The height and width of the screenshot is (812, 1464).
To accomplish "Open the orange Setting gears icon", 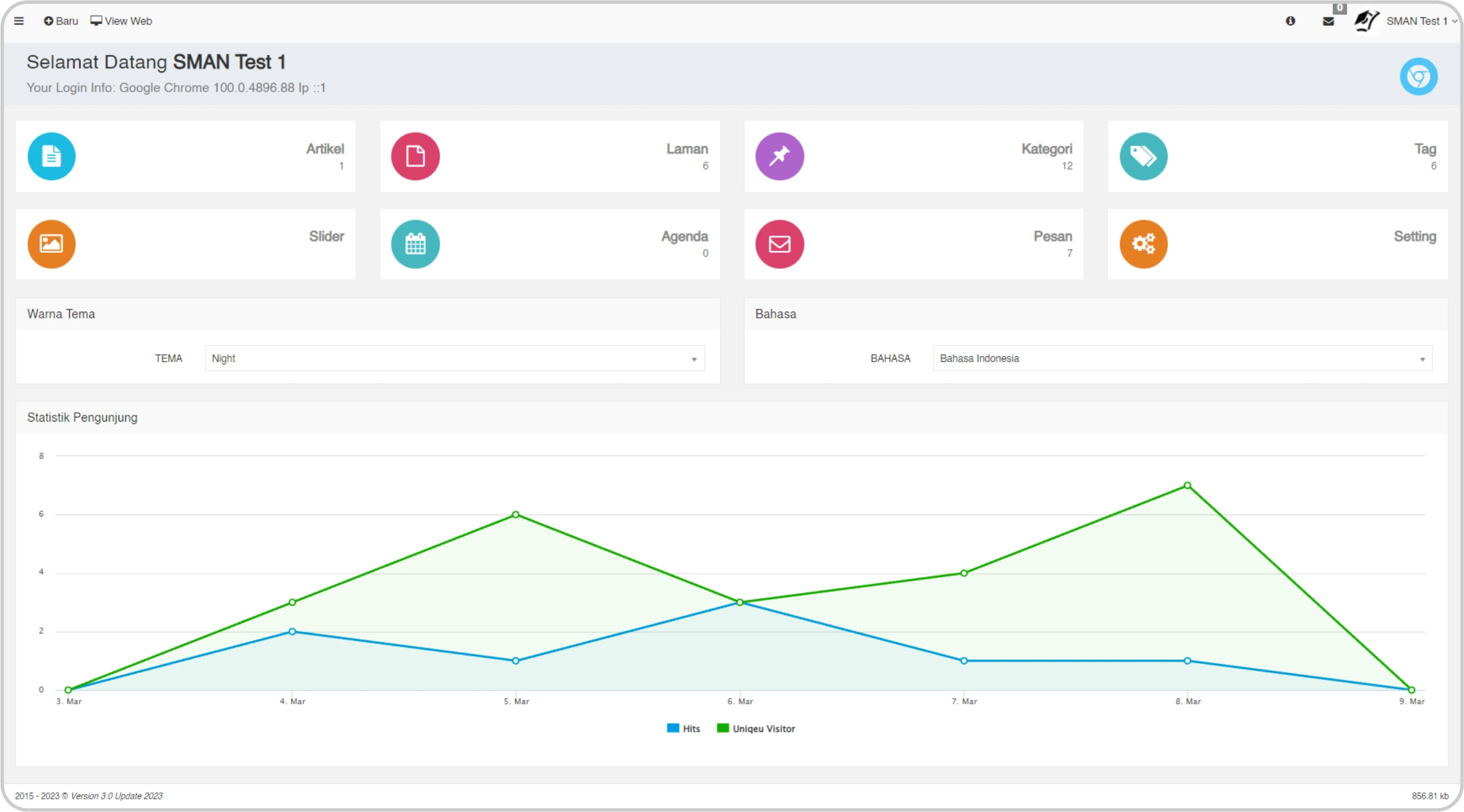I will tap(1143, 244).
